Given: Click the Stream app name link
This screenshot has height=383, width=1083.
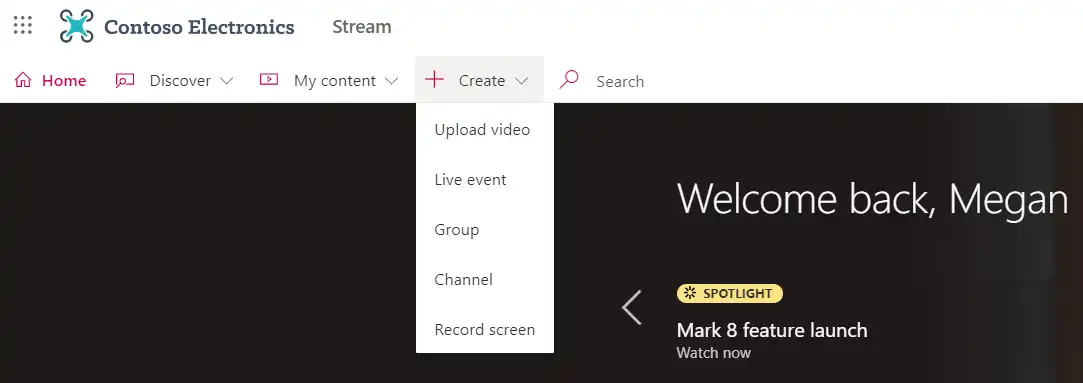Looking at the screenshot, I should 362,27.
